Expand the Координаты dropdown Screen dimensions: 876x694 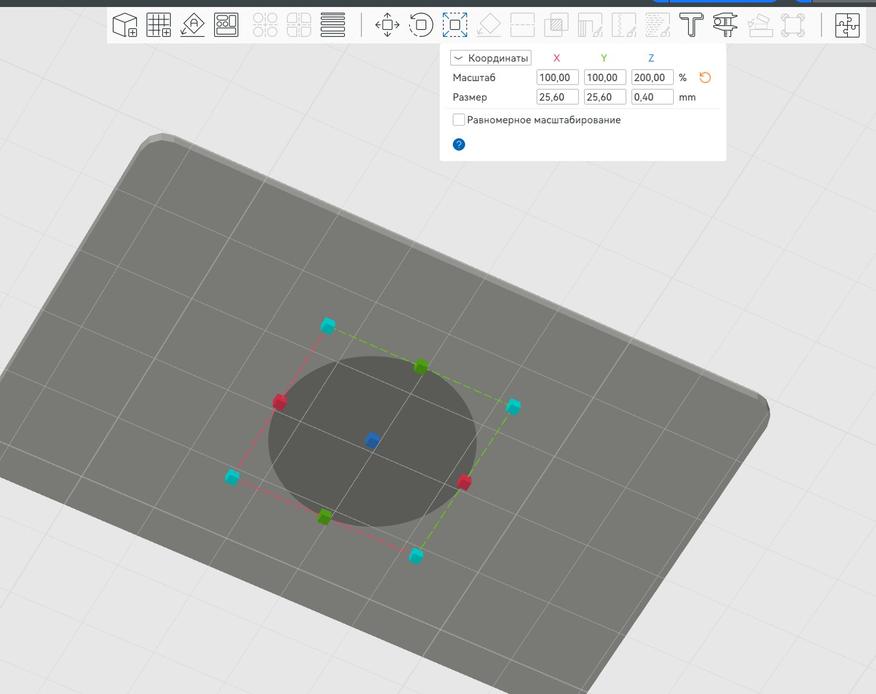tap(490, 58)
